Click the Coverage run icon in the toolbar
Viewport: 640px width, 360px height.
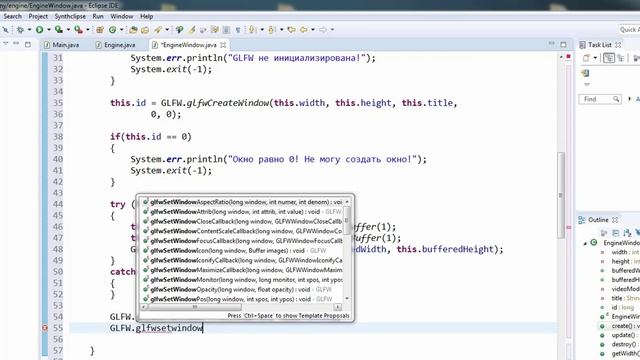58,29
